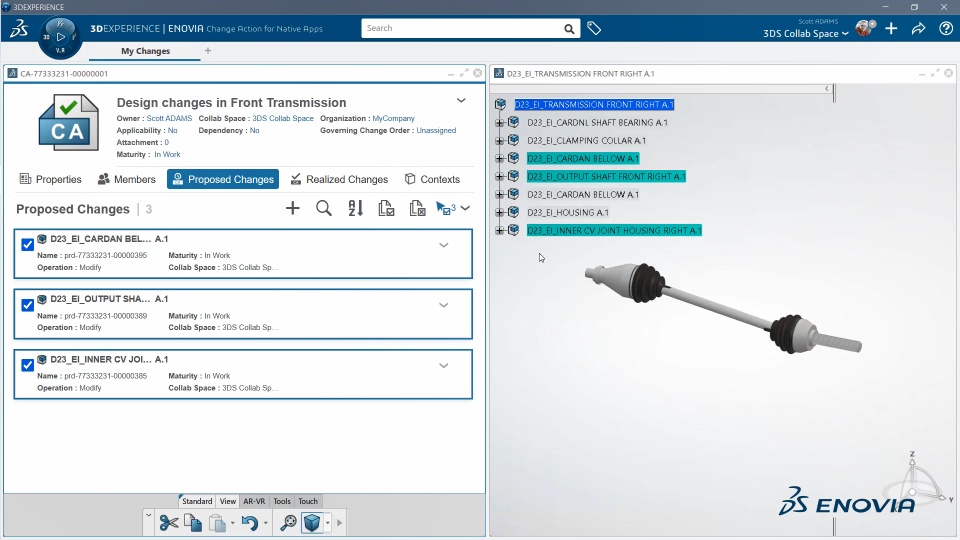Screen dimensions: 960x540
Task: Click the Change Action CA icon
Action: tap(69, 122)
